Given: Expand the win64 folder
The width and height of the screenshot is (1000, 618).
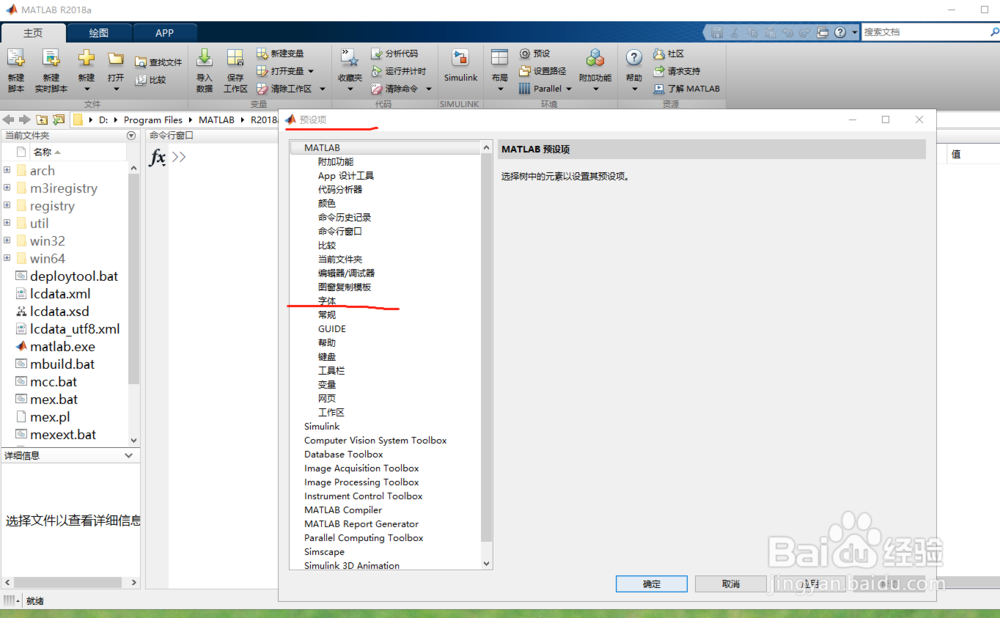Looking at the screenshot, I should (7, 258).
